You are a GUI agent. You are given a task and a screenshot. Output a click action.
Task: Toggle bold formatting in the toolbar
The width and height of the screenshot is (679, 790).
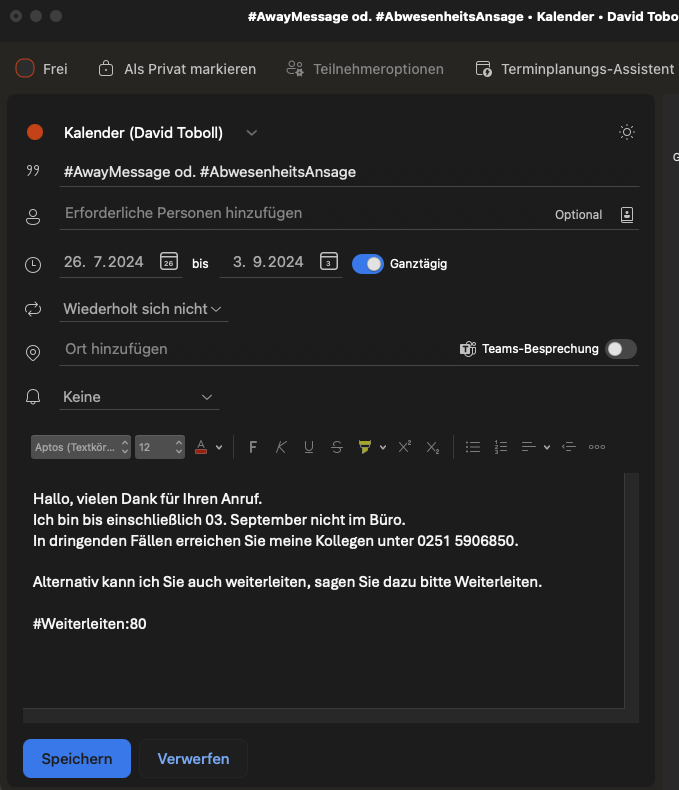[253, 447]
